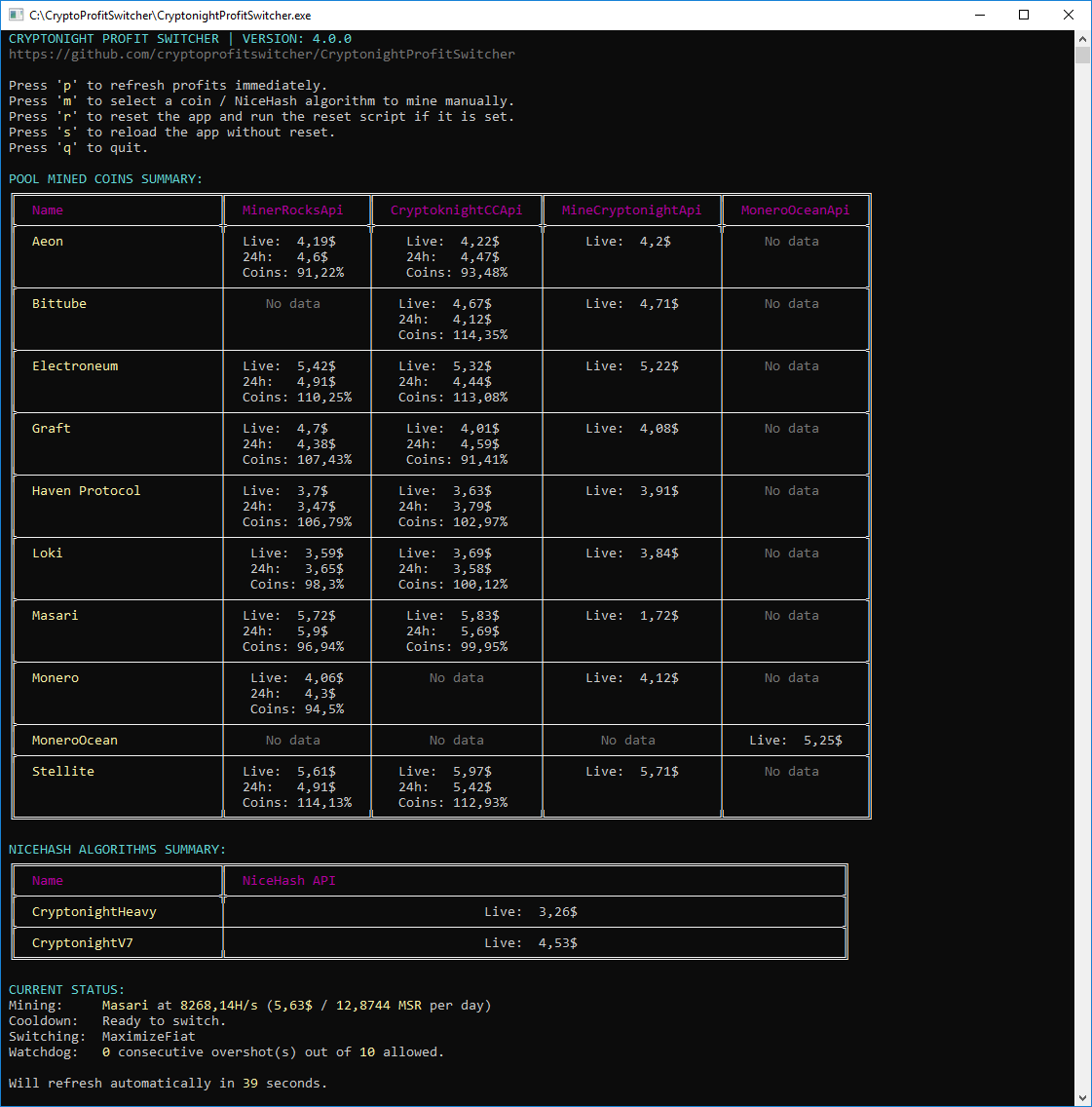Click Monero MinerRocks 'Coins: 94,5%' value
This screenshot has height=1107, width=1092.
(x=297, y=708)
